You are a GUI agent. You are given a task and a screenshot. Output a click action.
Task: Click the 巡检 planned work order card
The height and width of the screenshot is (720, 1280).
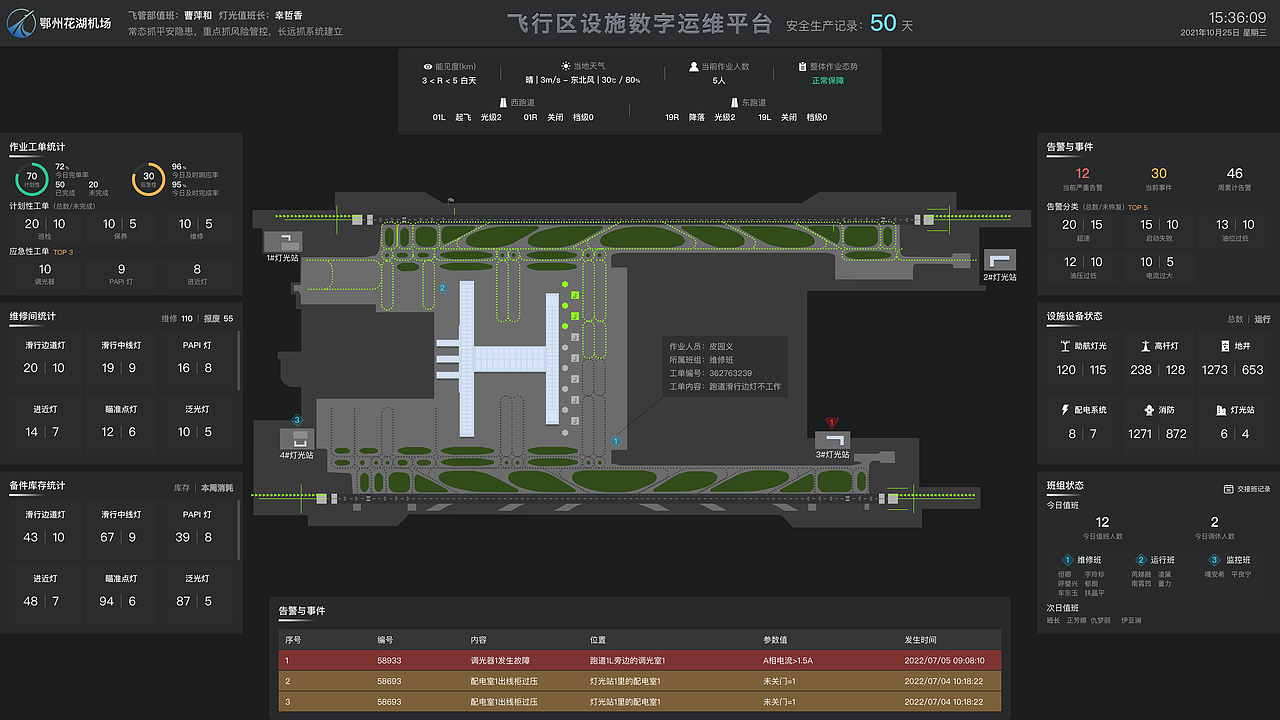(45, 229)
